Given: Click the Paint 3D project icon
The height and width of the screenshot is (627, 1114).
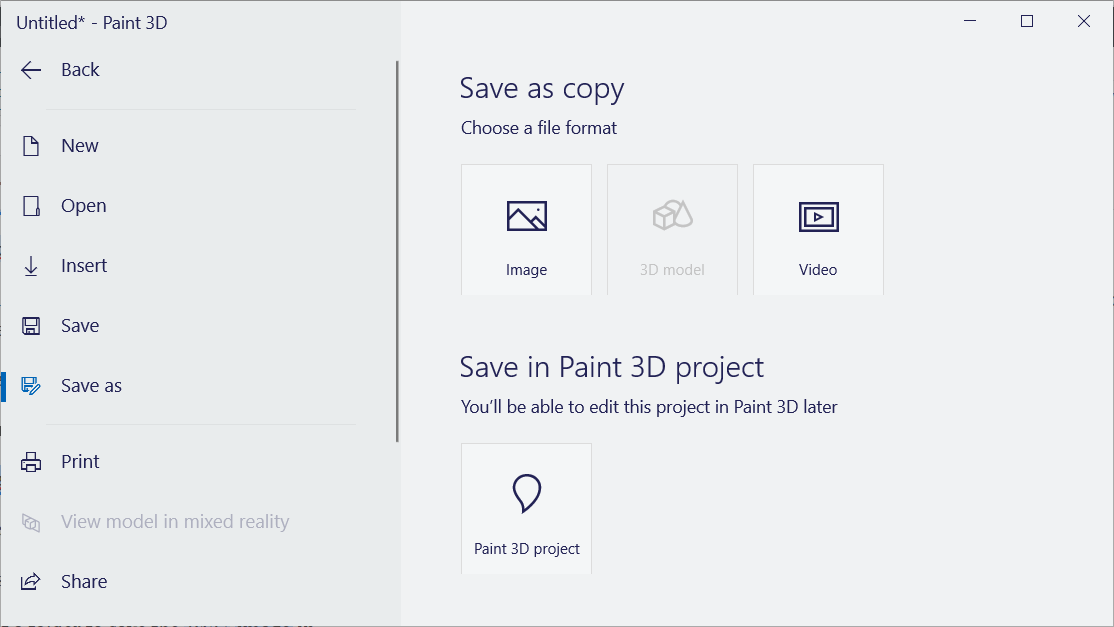Looking at the screenshot, I should pyautogui.click(x=526, y=493).
